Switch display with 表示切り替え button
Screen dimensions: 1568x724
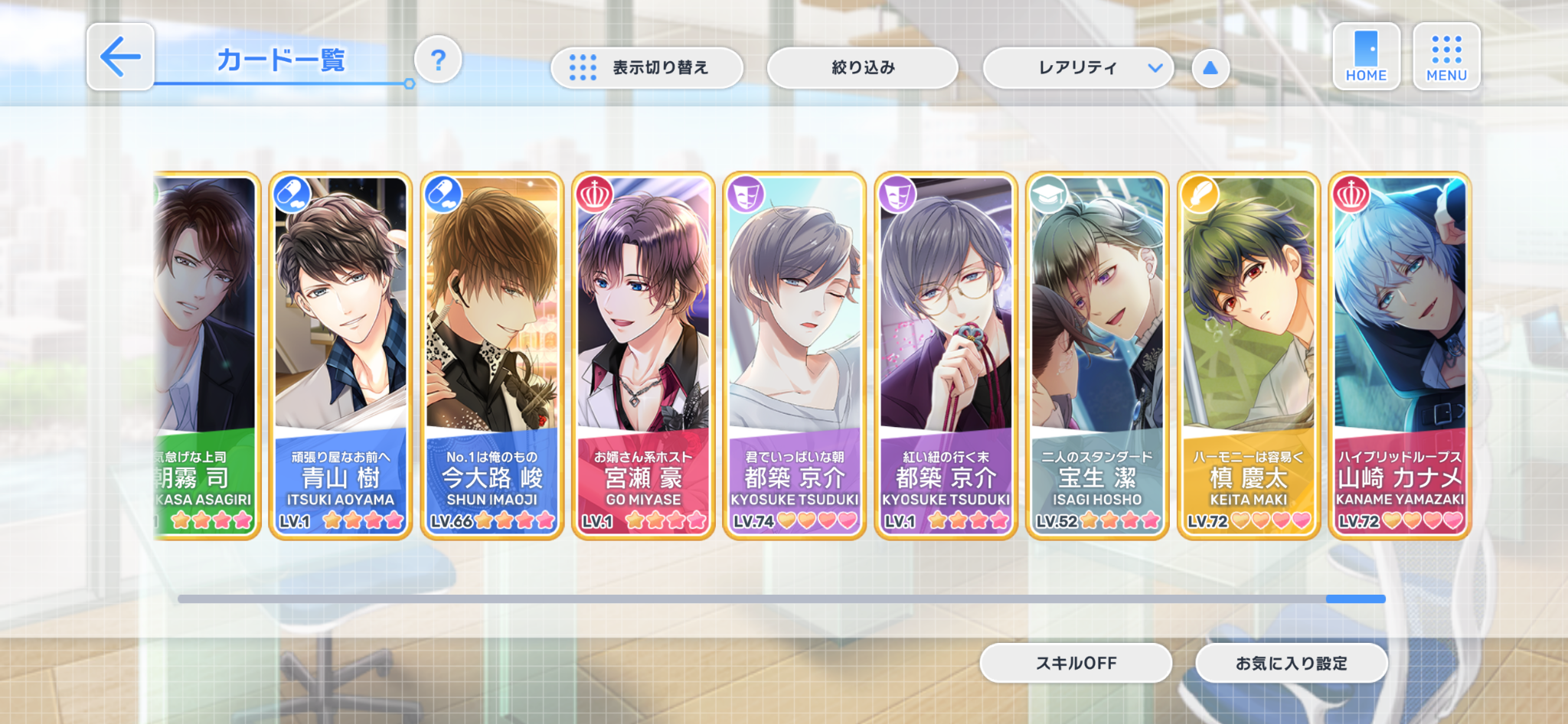pos(647,68)
